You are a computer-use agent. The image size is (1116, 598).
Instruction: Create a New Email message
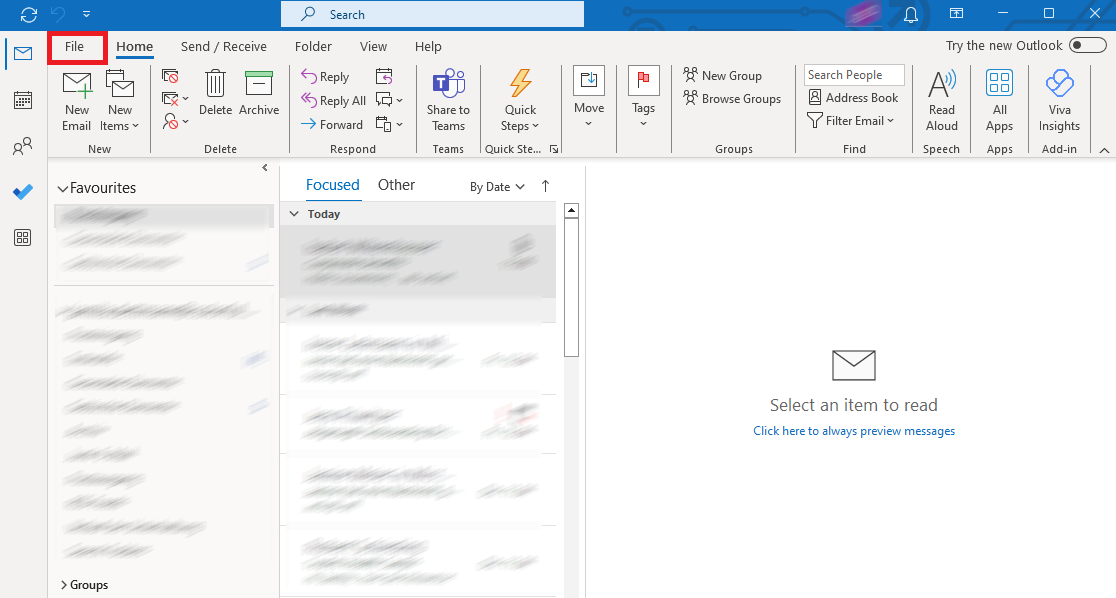76,99
